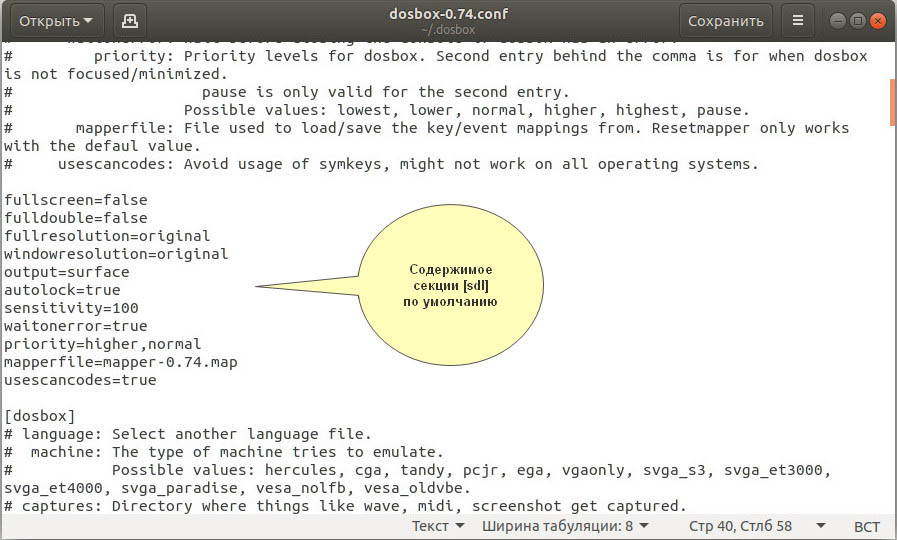Change tab width via Ширина табуляции: 8
This screenshot has height=540, width=897.
tap(565, 526)
